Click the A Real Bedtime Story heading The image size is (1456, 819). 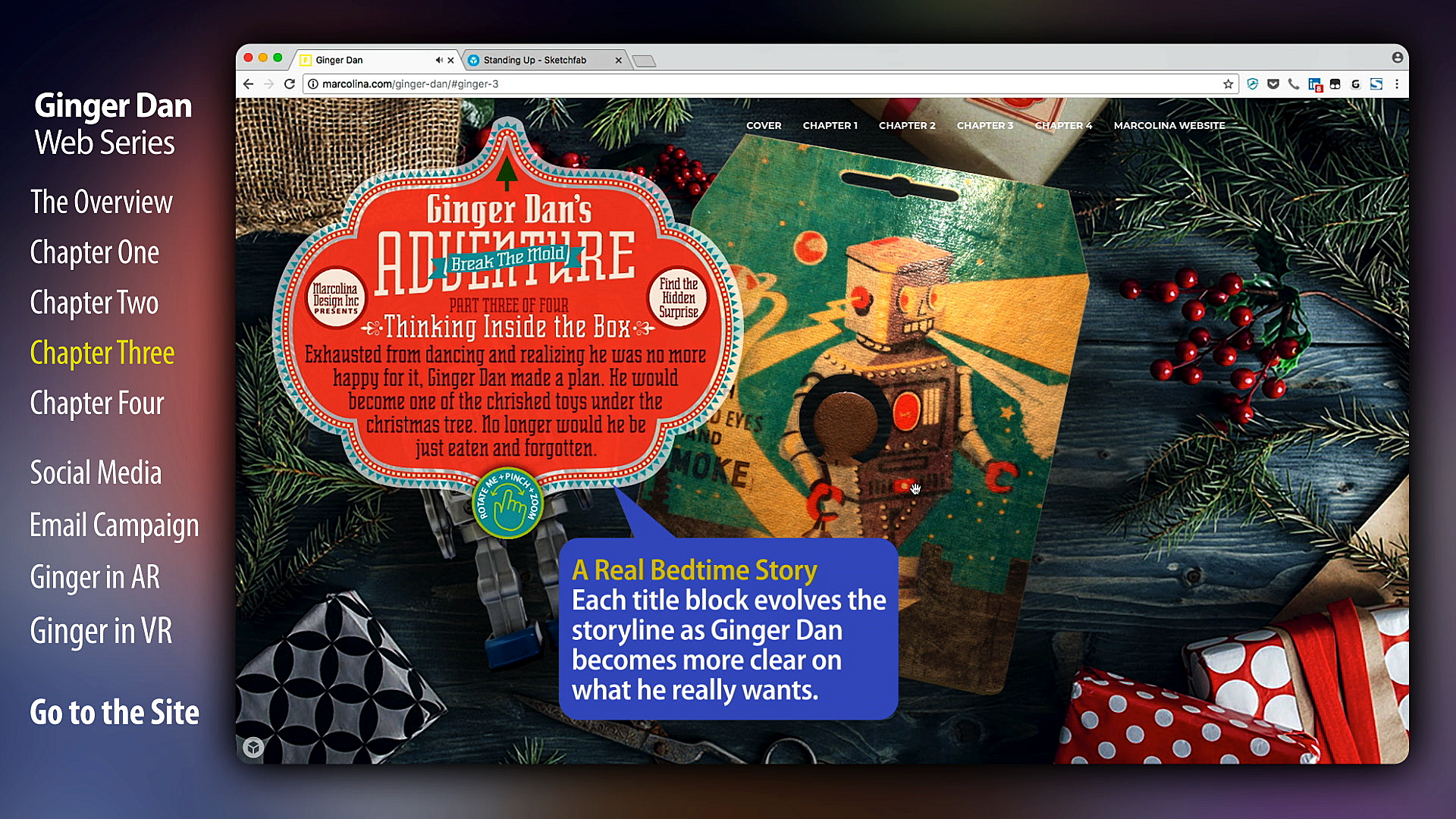tap(695, 570)
